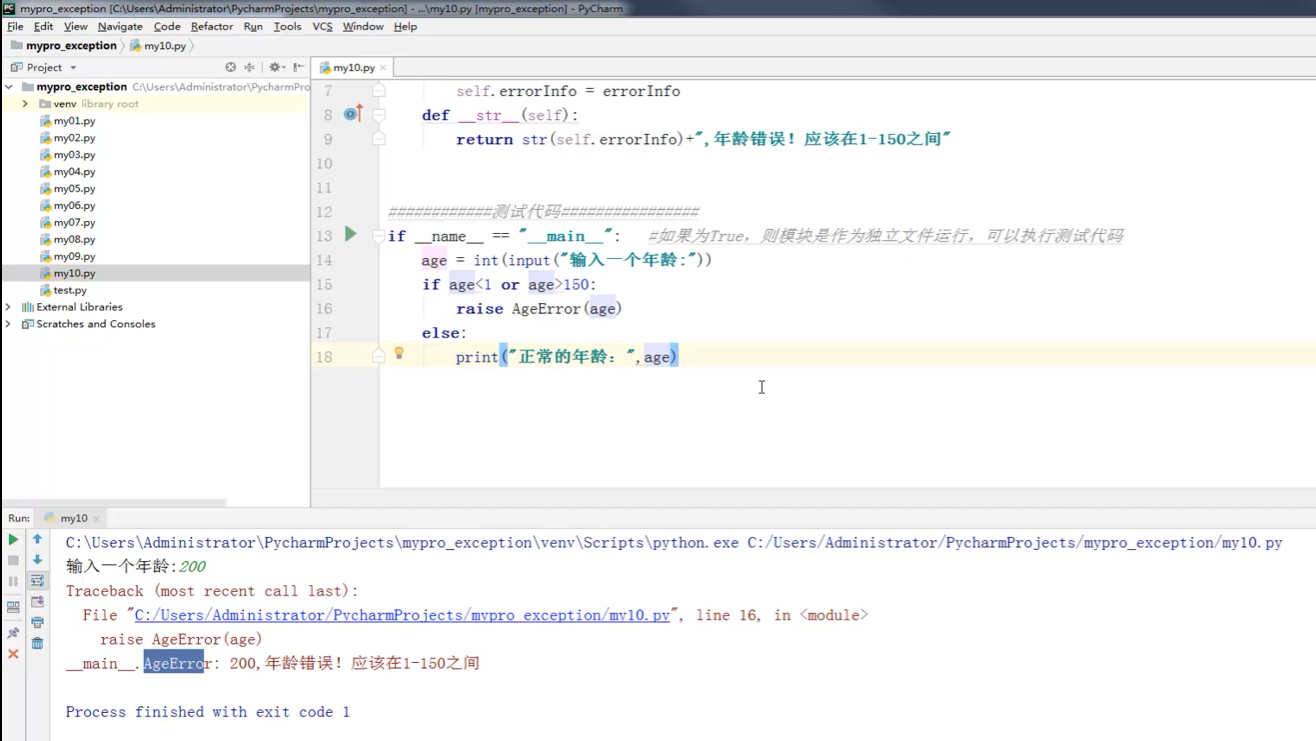Collapse the mypro_exception root folder
Viewport: 1316px width, 741px height.
[9, 87]
